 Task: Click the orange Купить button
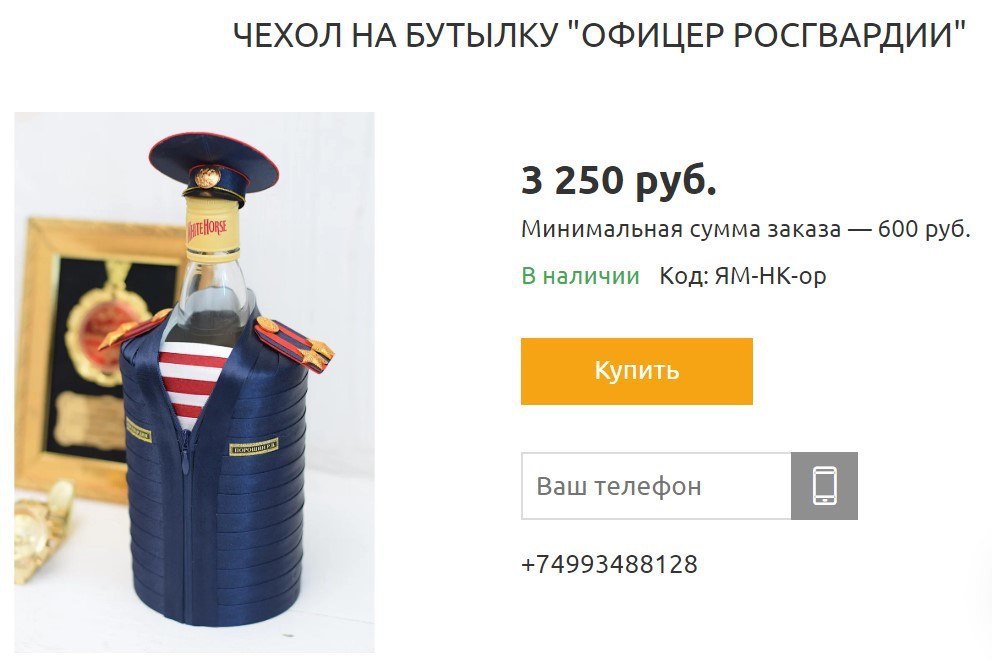(636, 371)
